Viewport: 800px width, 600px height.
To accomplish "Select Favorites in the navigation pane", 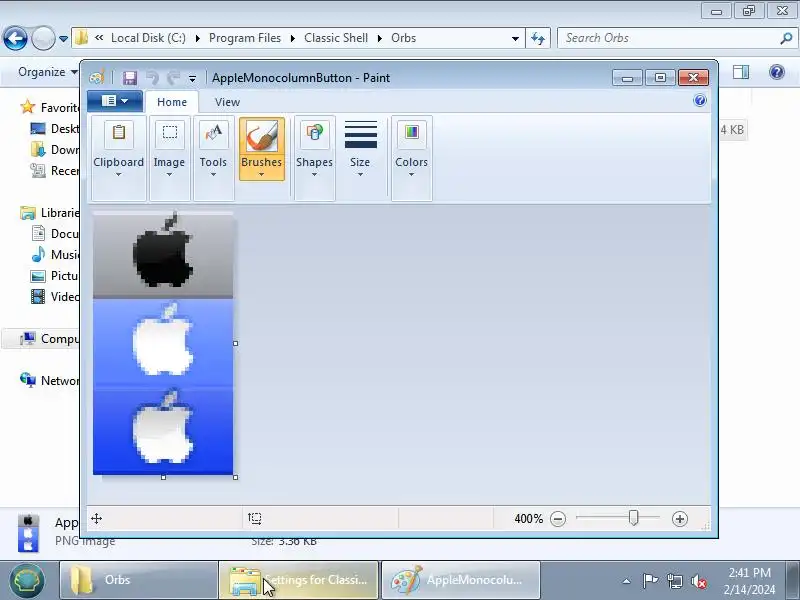I will [49, 108].
